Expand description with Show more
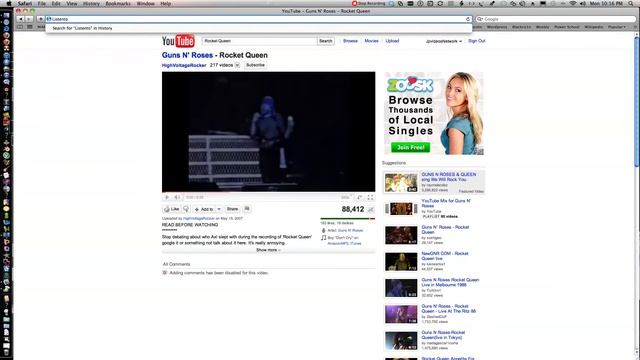Screen dimensions: 640x360 tap(268, 250)
